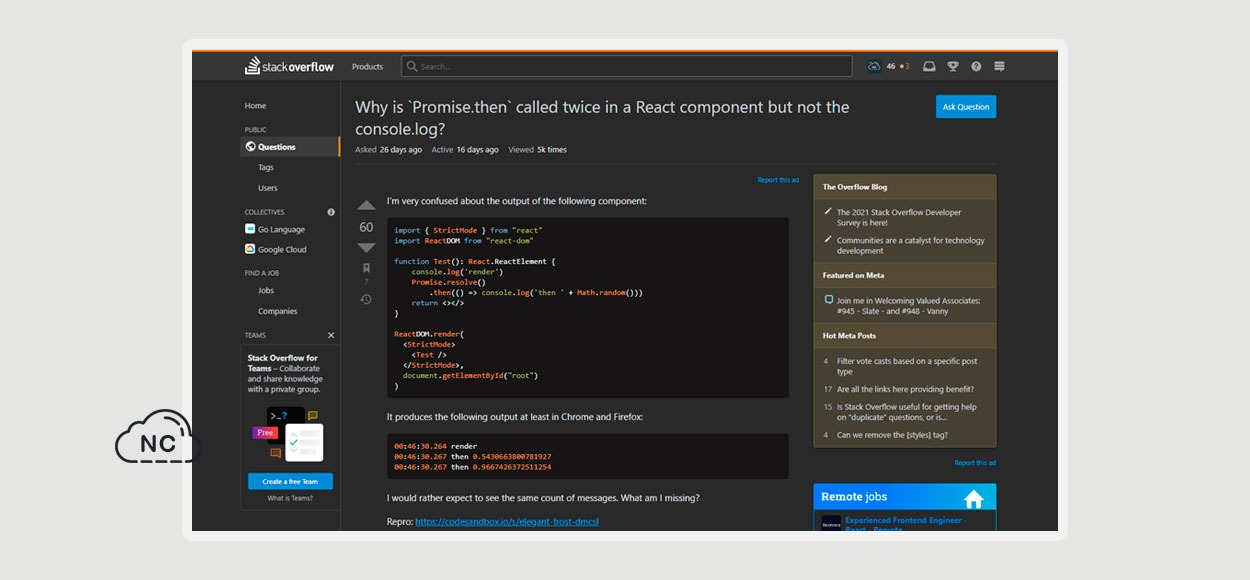Open the site switcher stack icon
Viewport: 1250px width, 580px height.
pyautogui.click(x=999, y=67)
